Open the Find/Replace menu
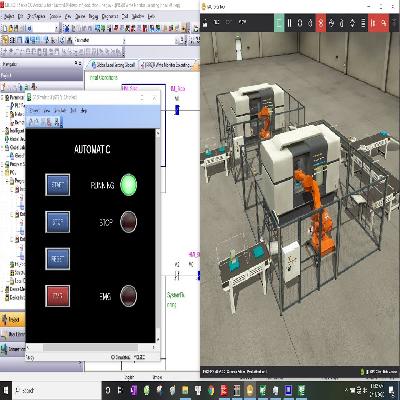 (x=36, y=16)
